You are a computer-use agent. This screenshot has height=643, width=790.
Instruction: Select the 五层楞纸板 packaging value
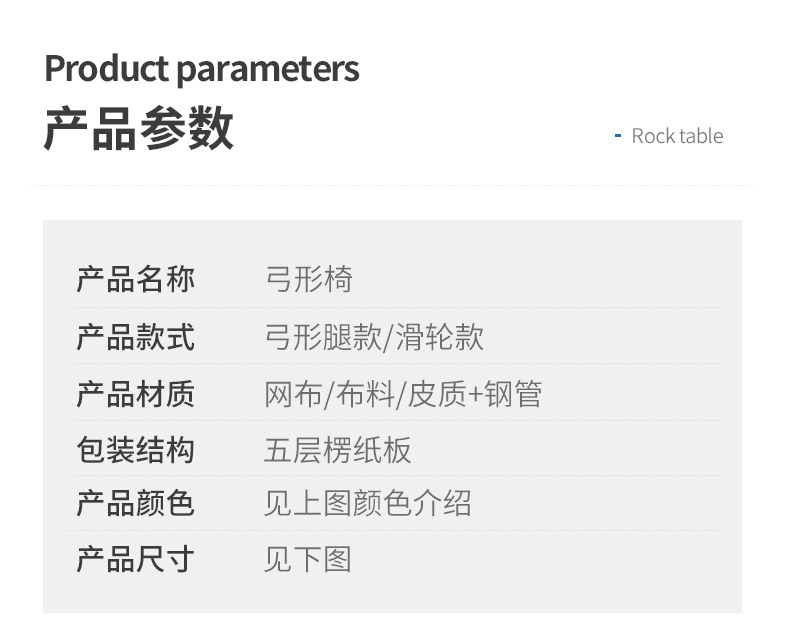tap(337, 450)
